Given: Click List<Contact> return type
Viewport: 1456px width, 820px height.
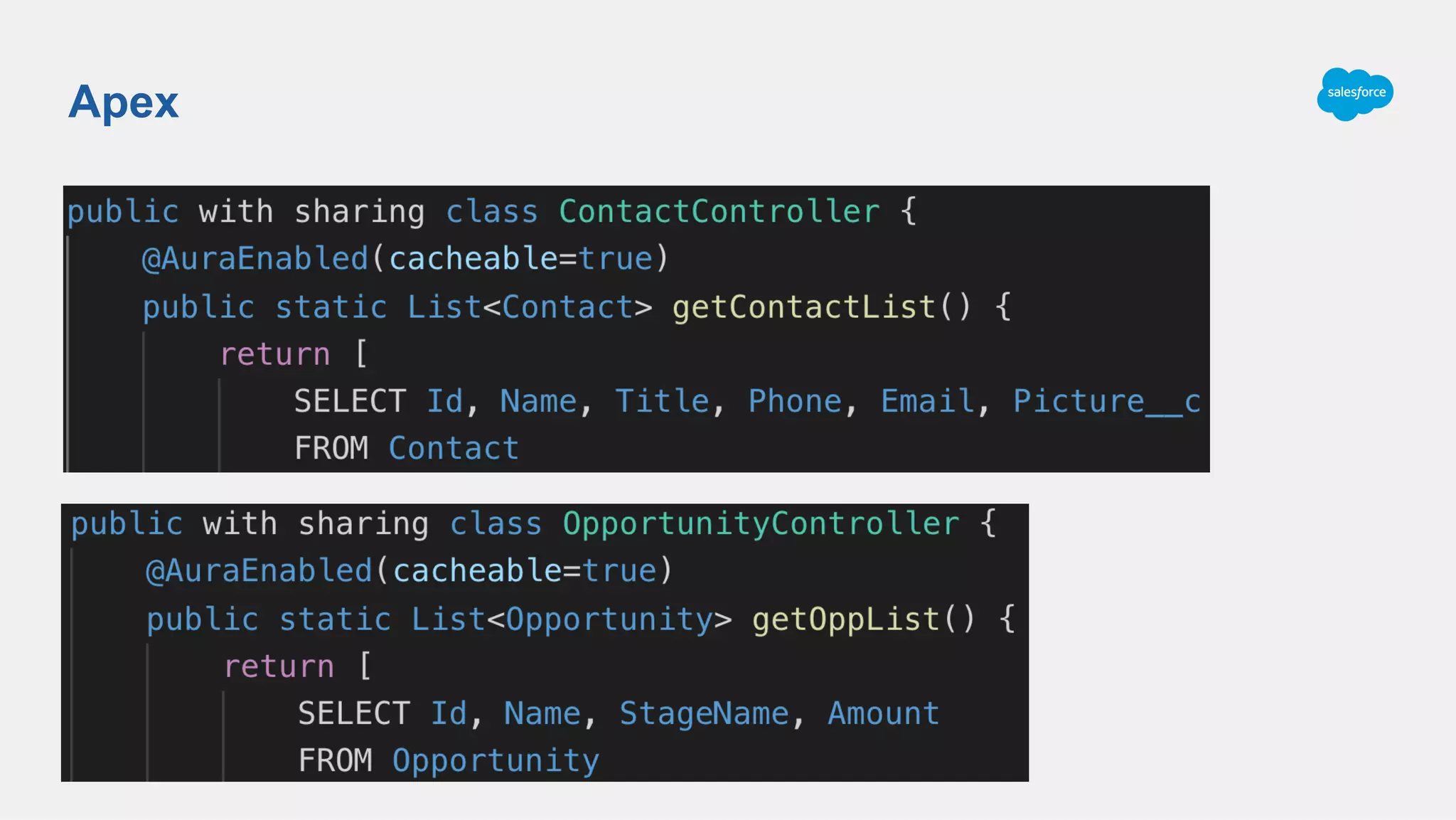Looking at the screenshot, I should pos(530,307).
